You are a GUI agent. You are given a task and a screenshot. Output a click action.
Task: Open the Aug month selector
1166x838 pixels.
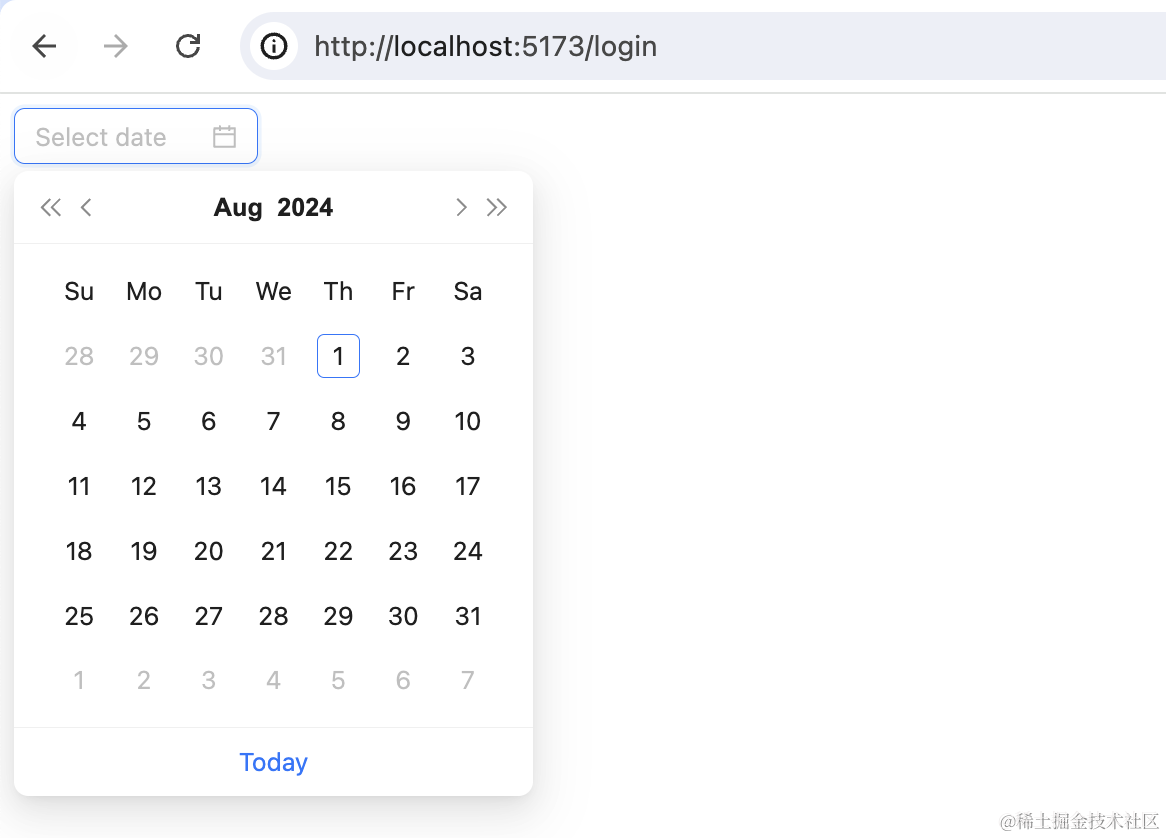[238, 208]
